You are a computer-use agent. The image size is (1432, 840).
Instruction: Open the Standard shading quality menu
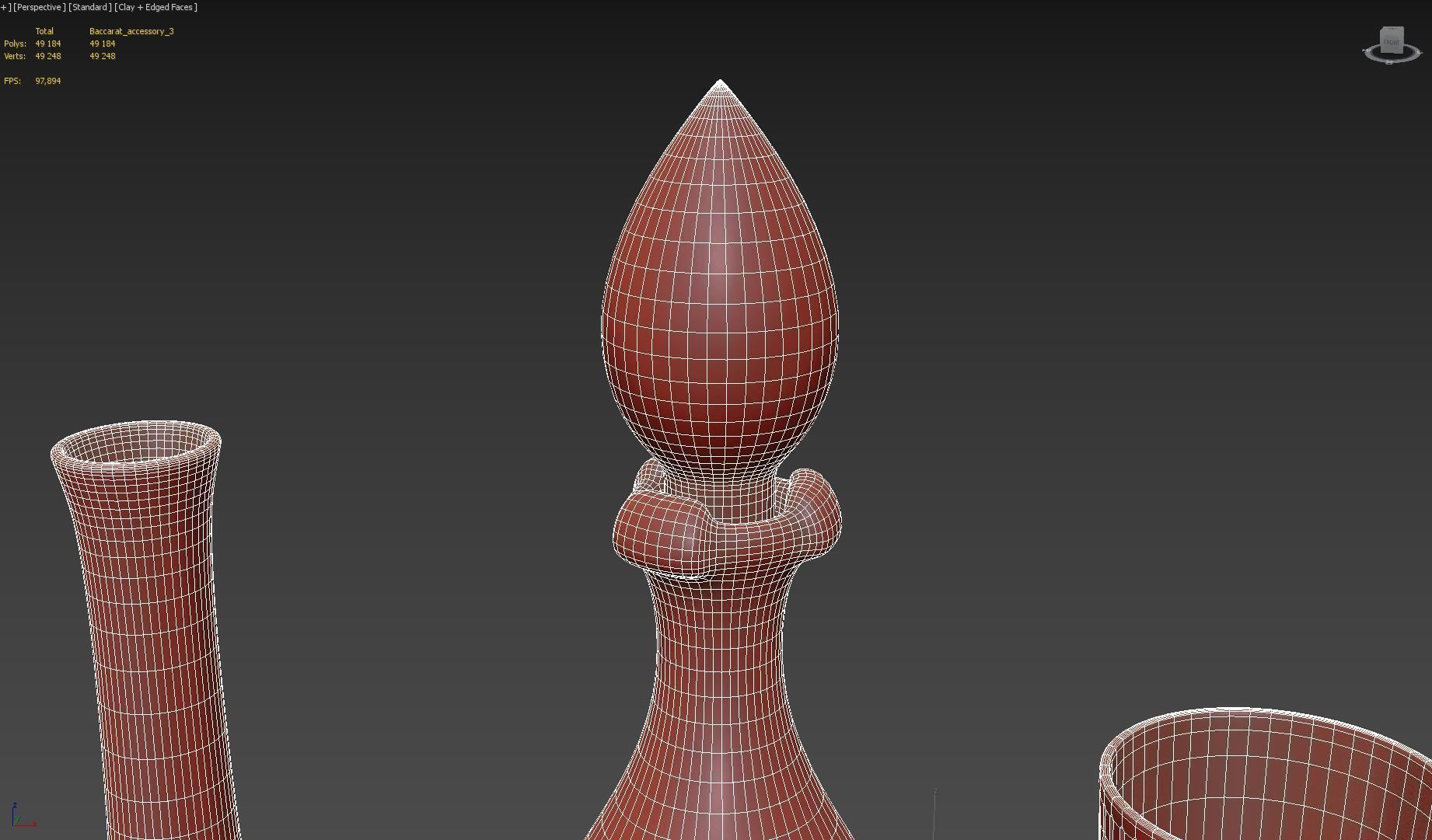(x=90, y=7)
